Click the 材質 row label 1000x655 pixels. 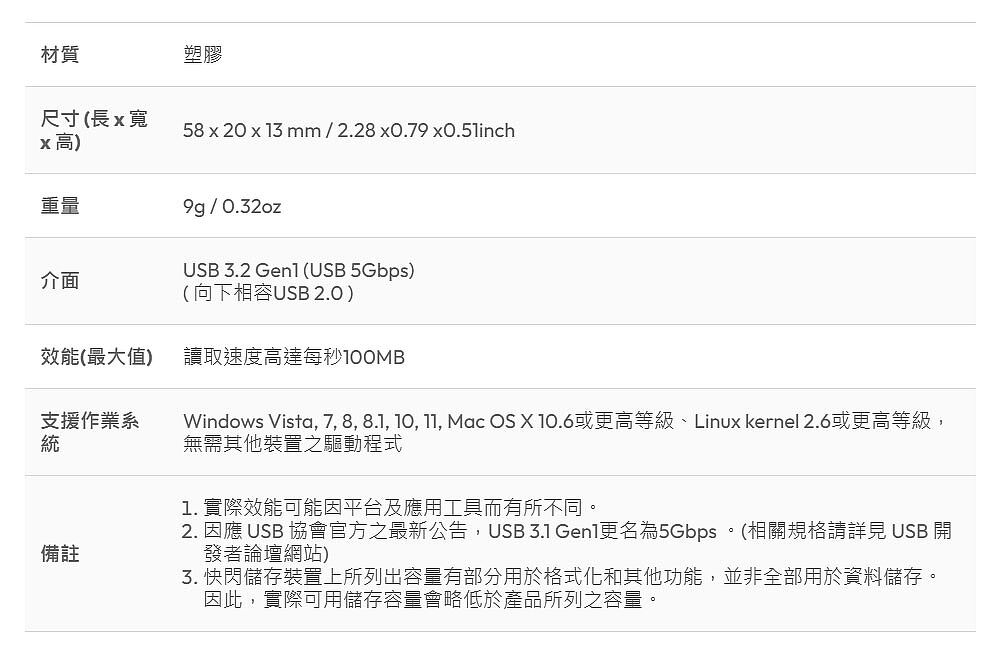(60, 54)
